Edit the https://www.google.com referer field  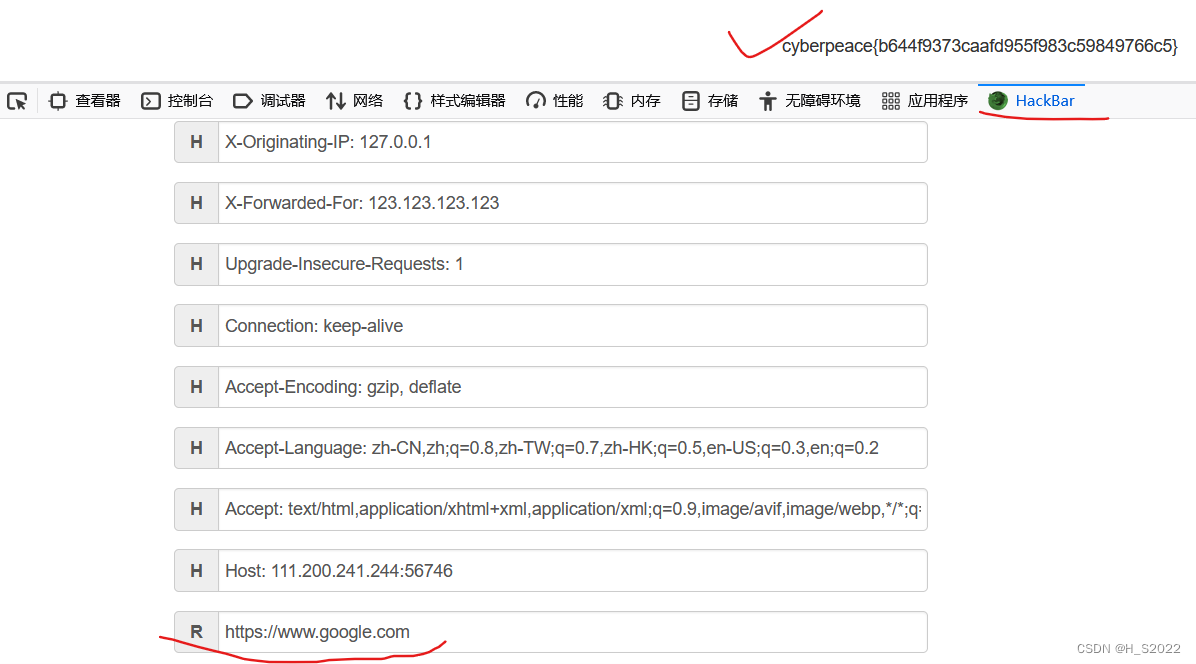coord(573,632)
